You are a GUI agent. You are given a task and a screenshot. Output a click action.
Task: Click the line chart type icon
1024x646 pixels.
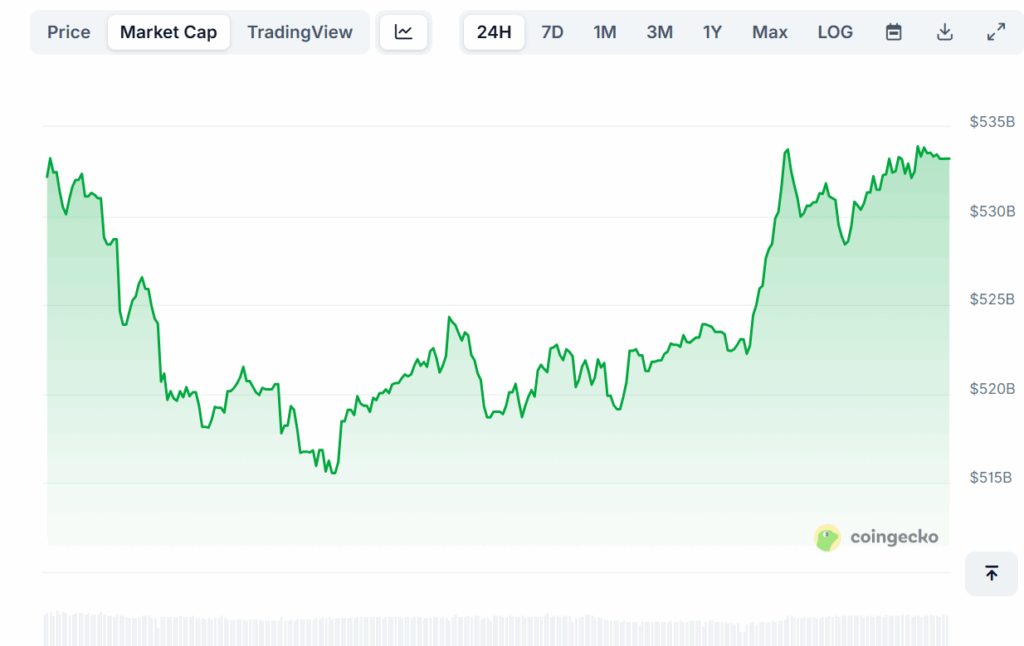(403, 32)
